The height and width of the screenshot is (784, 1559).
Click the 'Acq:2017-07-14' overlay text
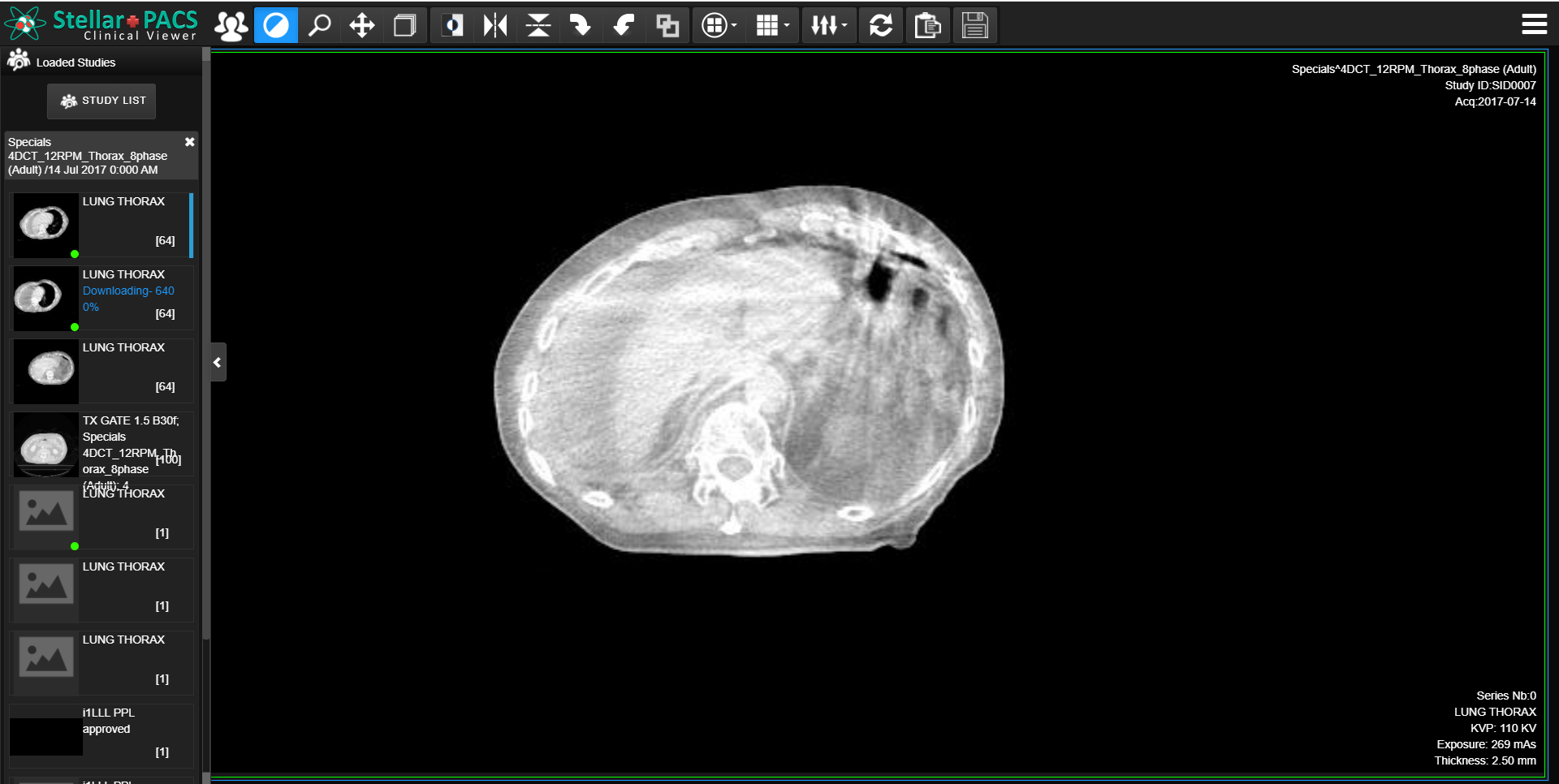pyautogui.click(x=1495, y=101)
